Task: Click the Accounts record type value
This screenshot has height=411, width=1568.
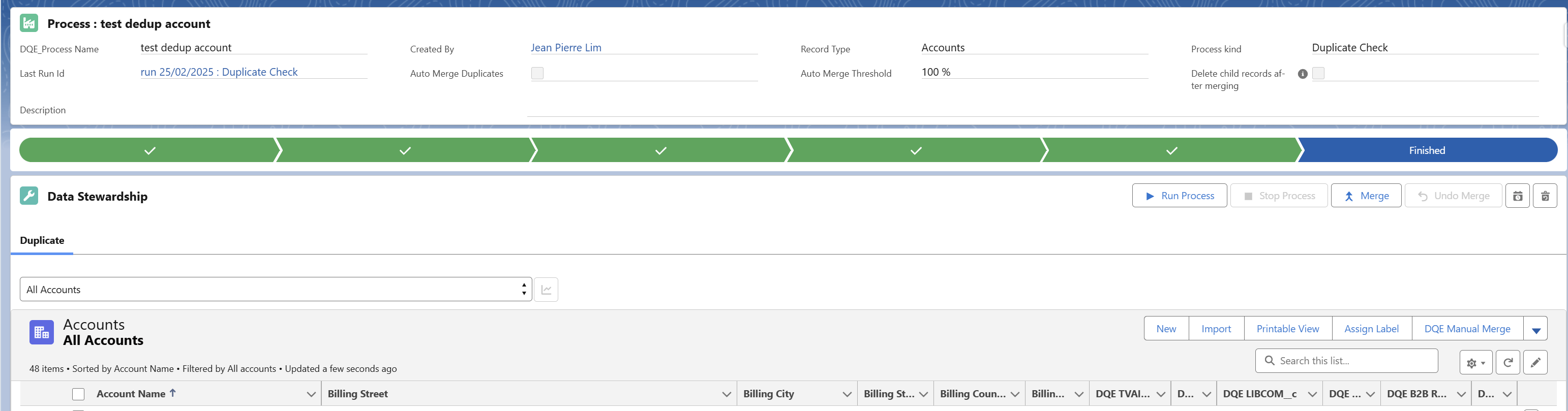Action: [x=943, y=47]
